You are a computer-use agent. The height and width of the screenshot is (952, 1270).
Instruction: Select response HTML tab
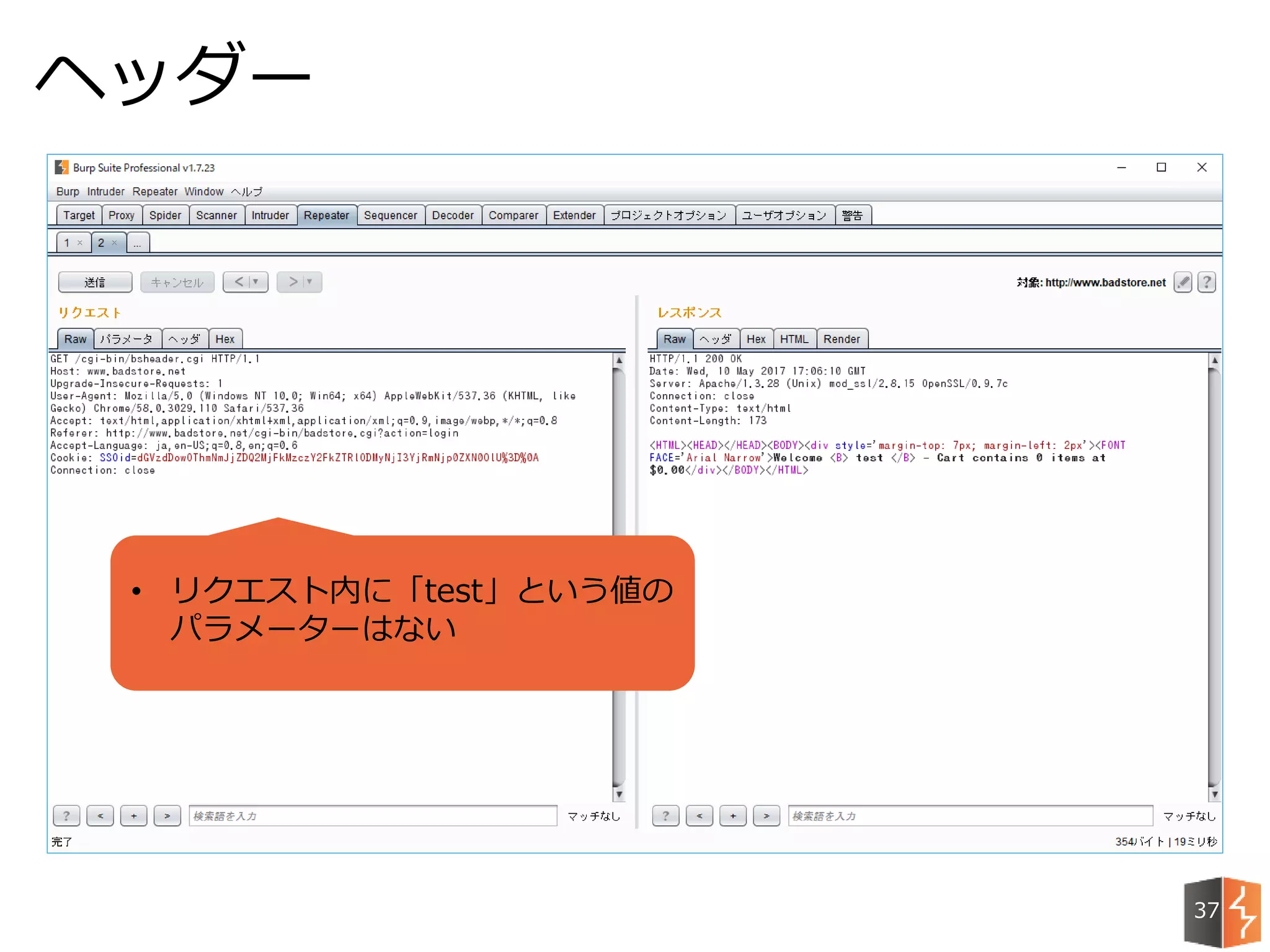(794, 339)
